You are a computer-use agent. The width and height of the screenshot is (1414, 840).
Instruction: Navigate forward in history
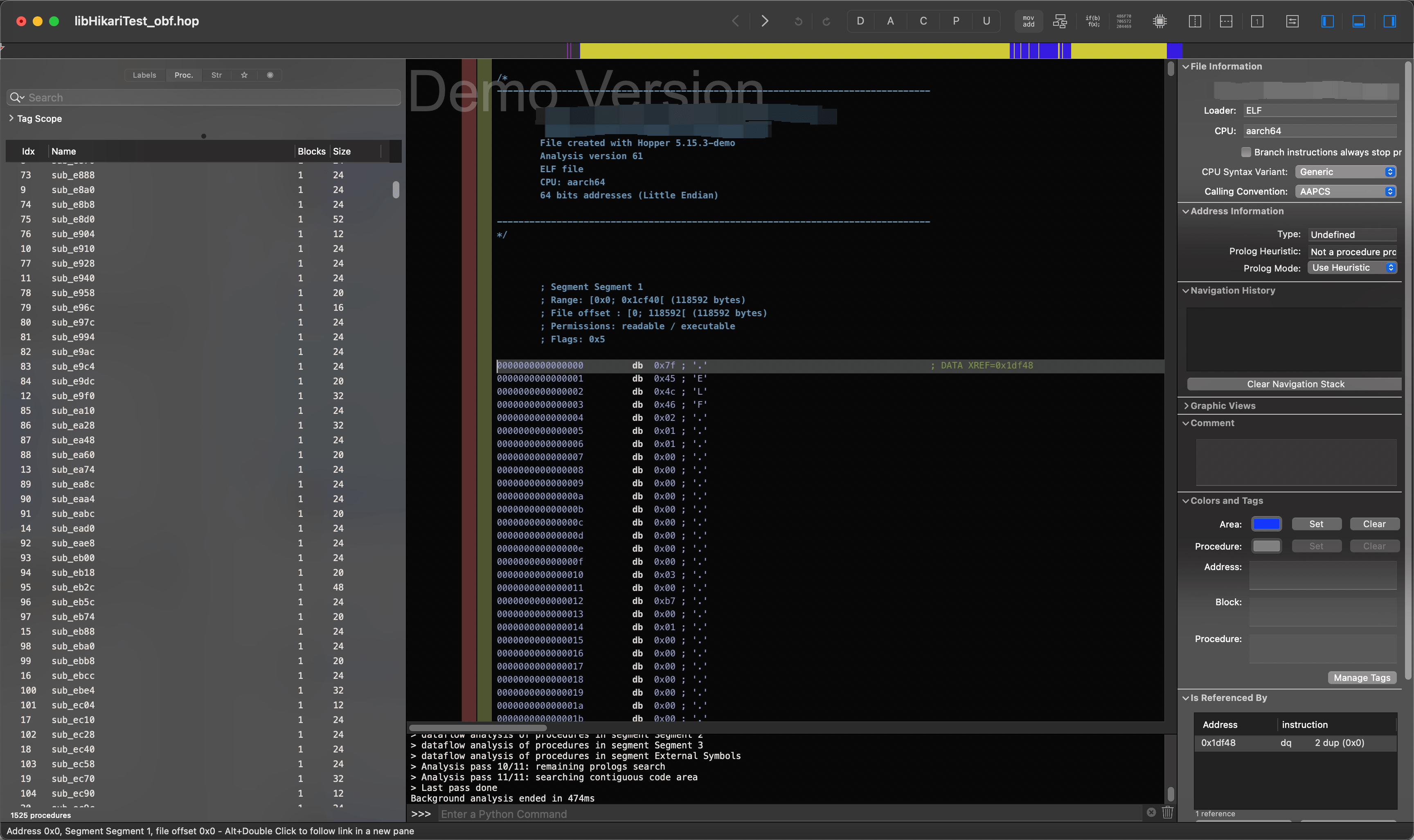point(764,21)
